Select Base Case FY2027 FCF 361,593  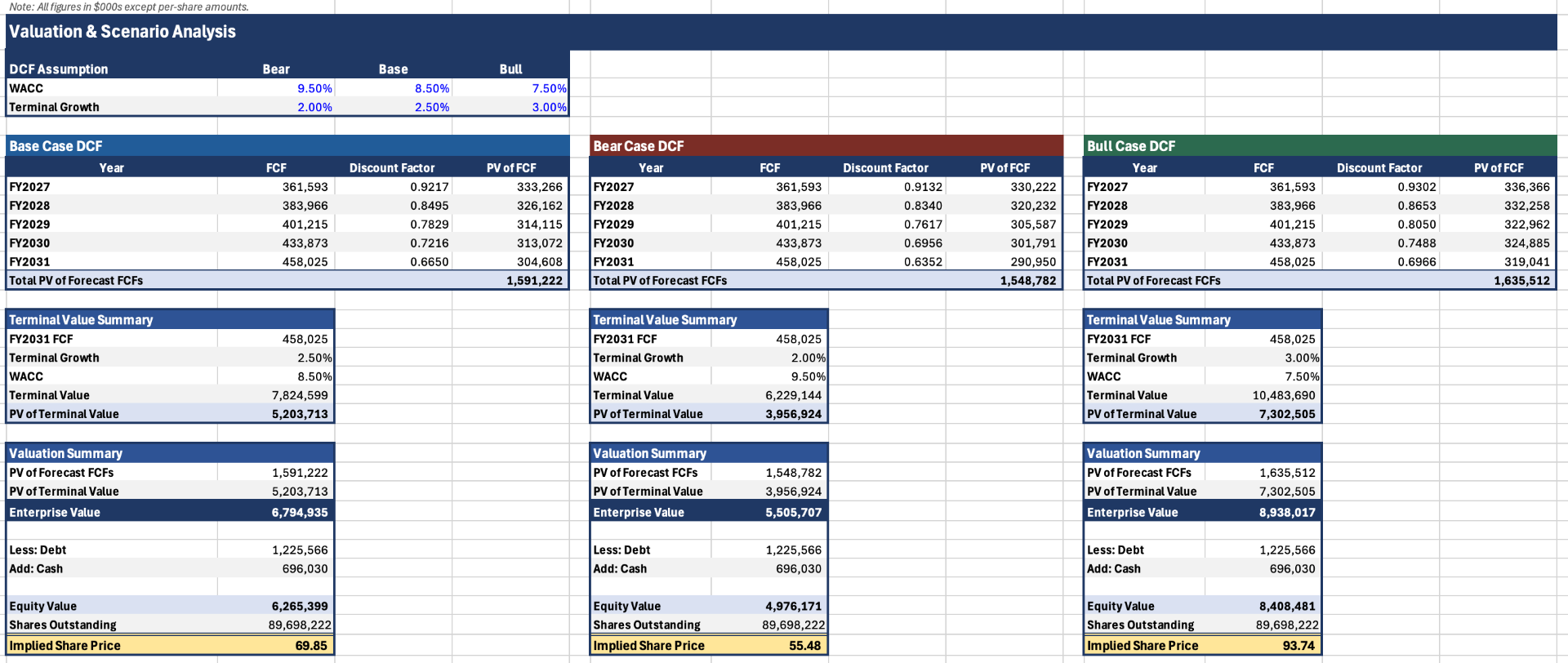pyautogui.click(x=305, y=187)
